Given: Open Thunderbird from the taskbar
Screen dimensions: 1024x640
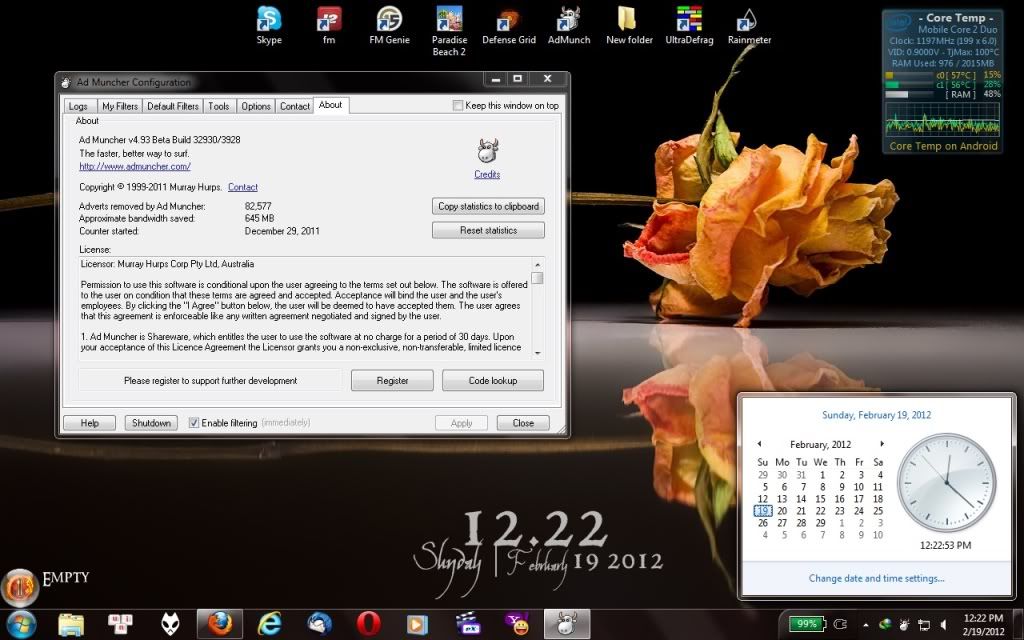Looking at the screenshot, I should click(x=319, y=624).
